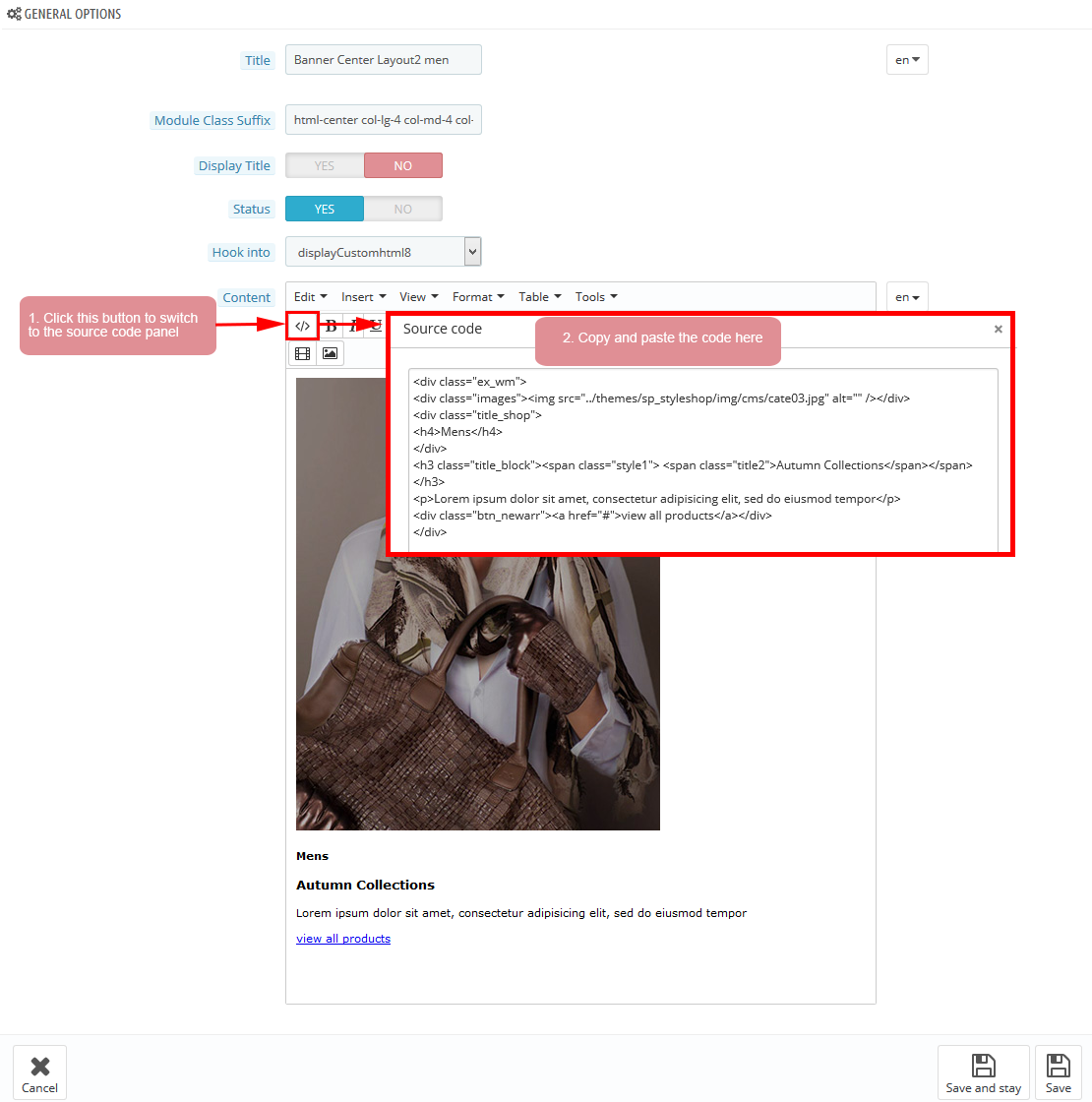The width and height of the screenshot is (1092, 1102).
Task: Click the <h4>Mens</h4> code line
Action: coord(457,432)
